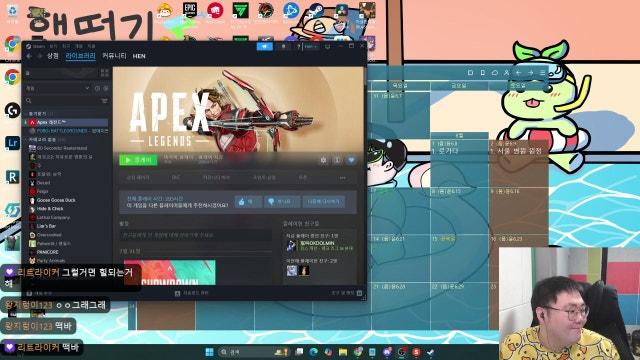Click the library search input field
640x360 pixels.
coord(61,100)
